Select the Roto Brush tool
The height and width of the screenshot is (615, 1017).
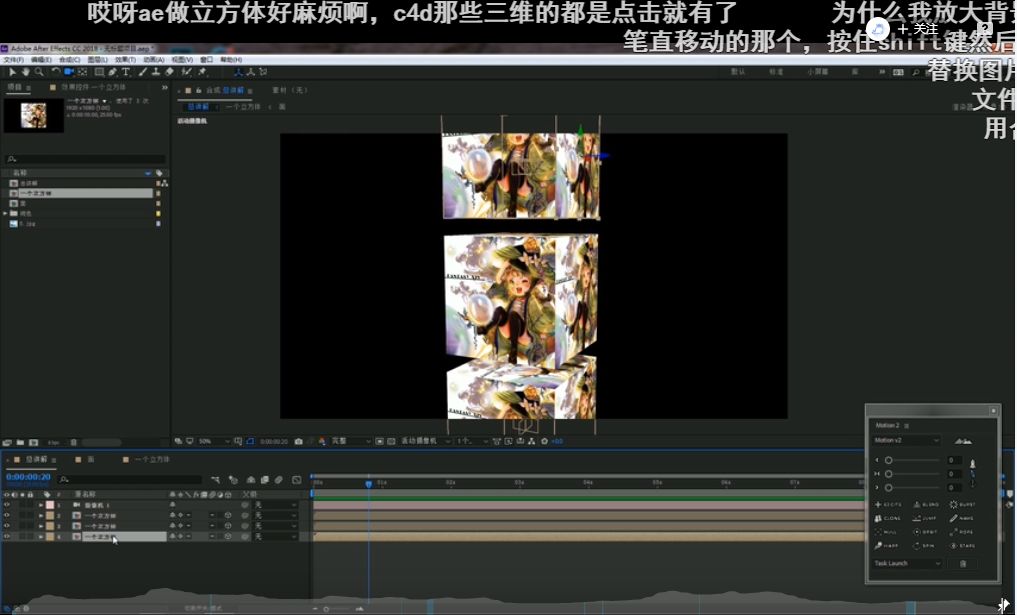coord(187,72)
